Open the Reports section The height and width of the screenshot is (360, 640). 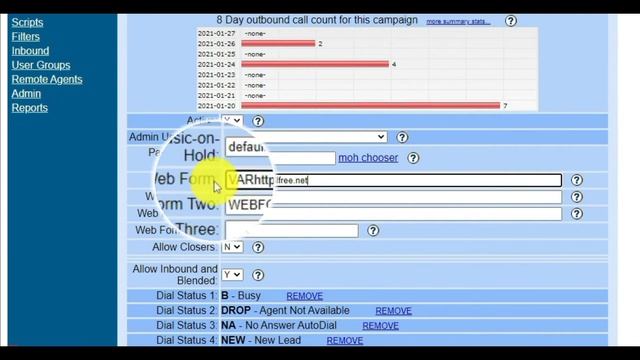(x=30, y=108)
